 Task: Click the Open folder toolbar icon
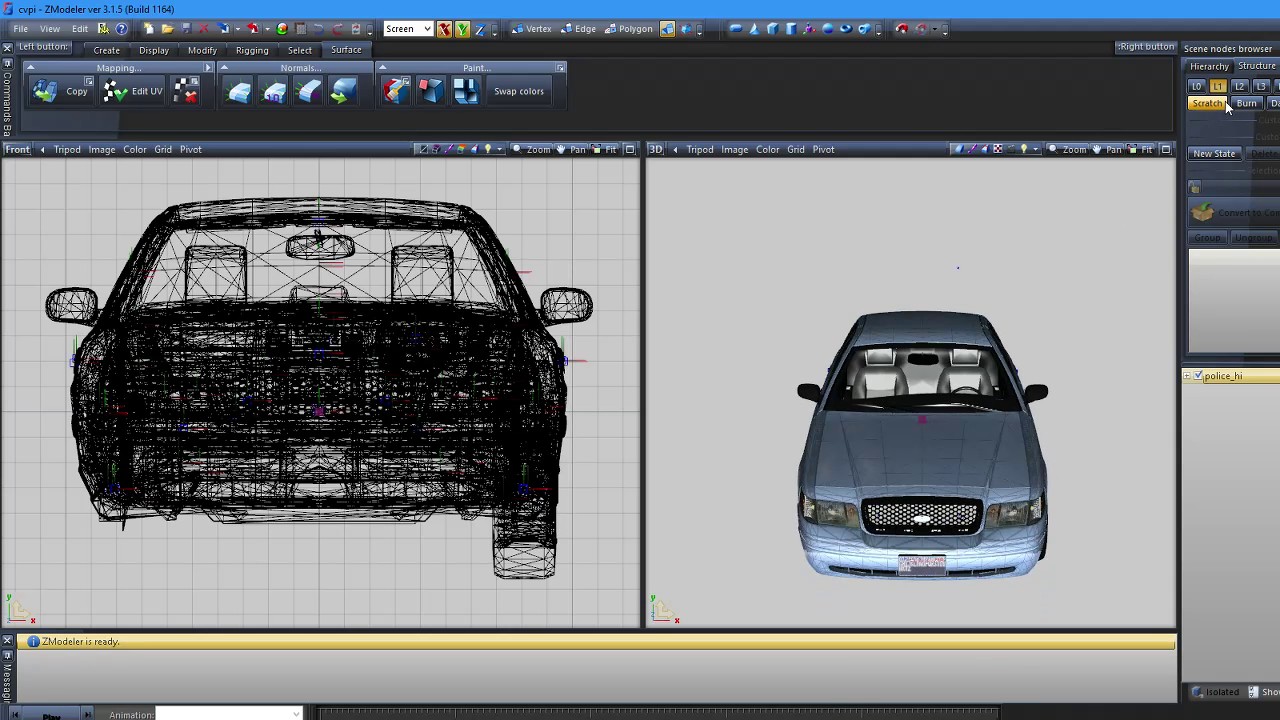tap(167, 29)
